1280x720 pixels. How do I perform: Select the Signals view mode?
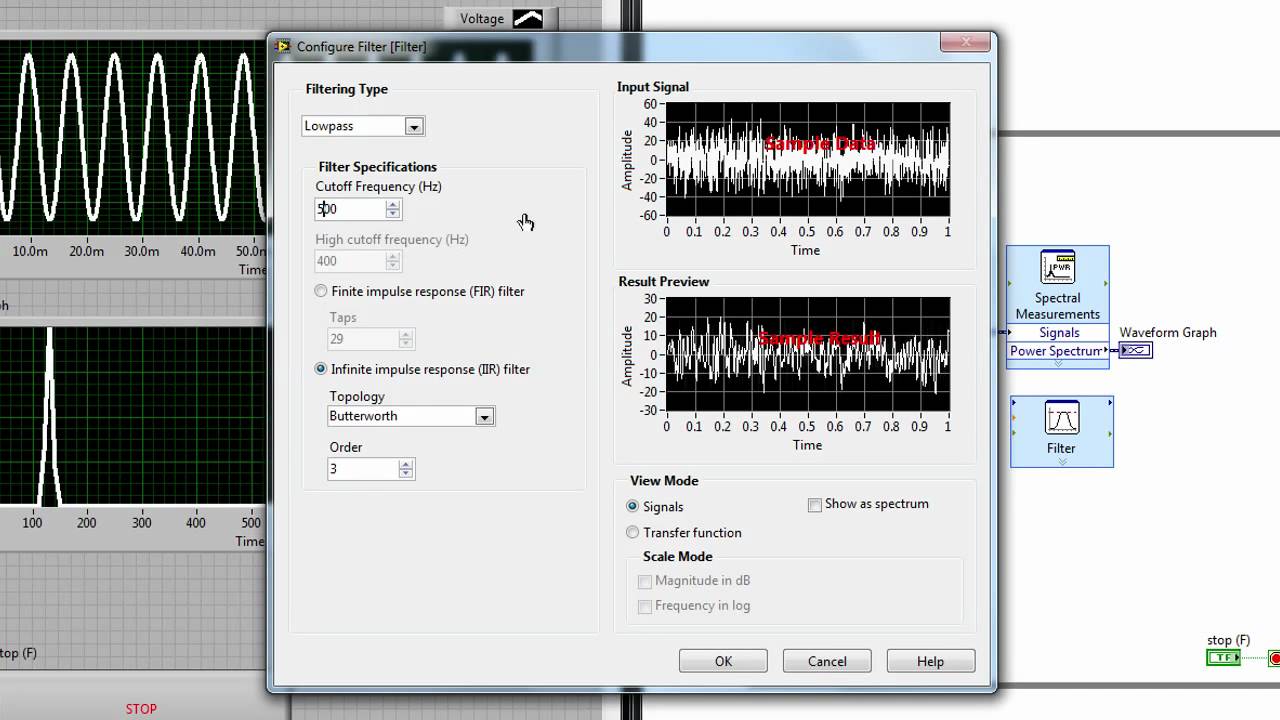click(x=632, y=507)
